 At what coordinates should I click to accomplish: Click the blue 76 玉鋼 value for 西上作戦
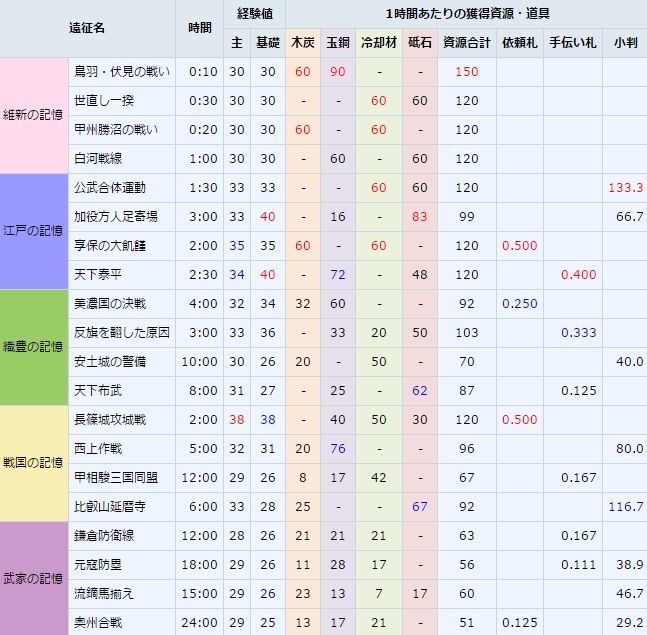click(x=338, y=448)
